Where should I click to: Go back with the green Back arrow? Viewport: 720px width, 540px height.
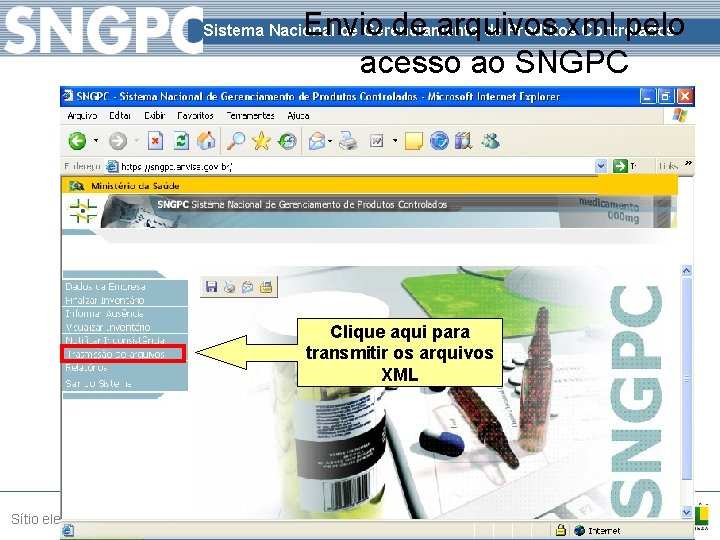click(77, 141)
